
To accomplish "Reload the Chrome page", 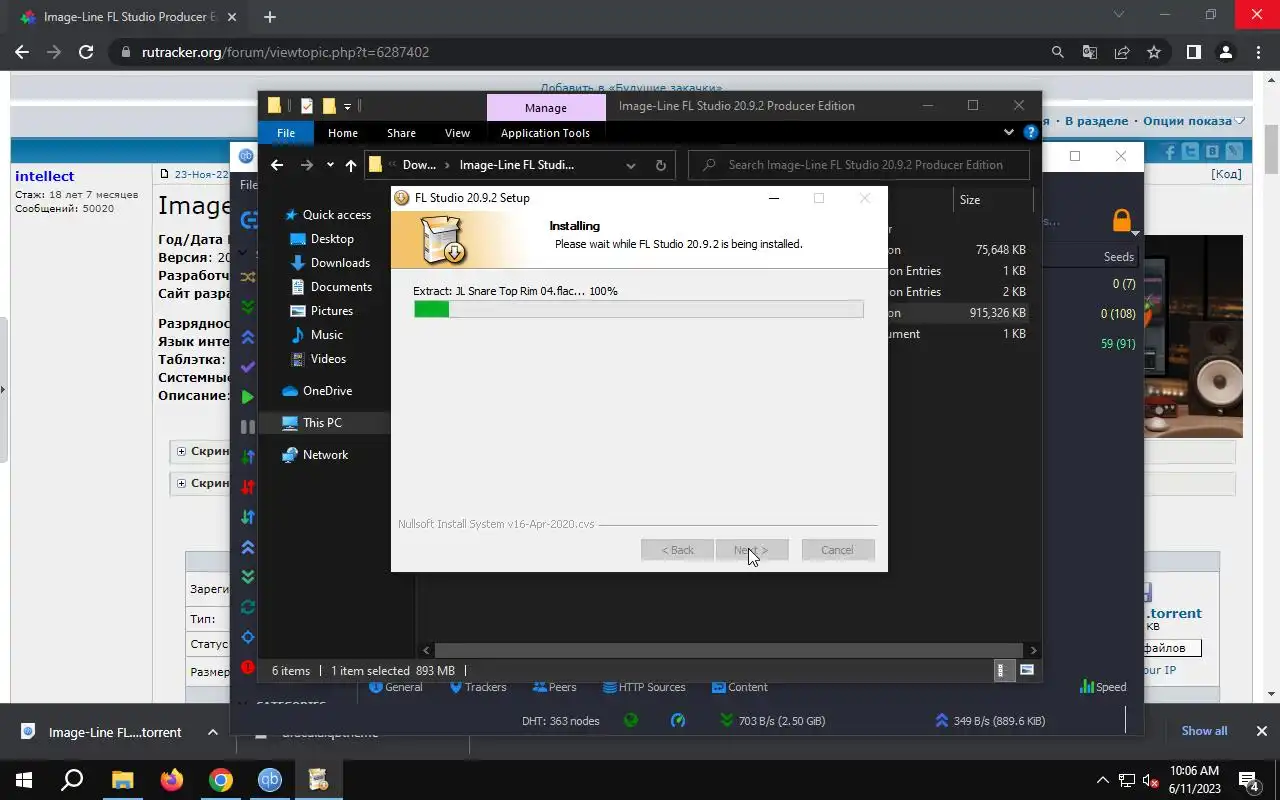I will point(86,52).
